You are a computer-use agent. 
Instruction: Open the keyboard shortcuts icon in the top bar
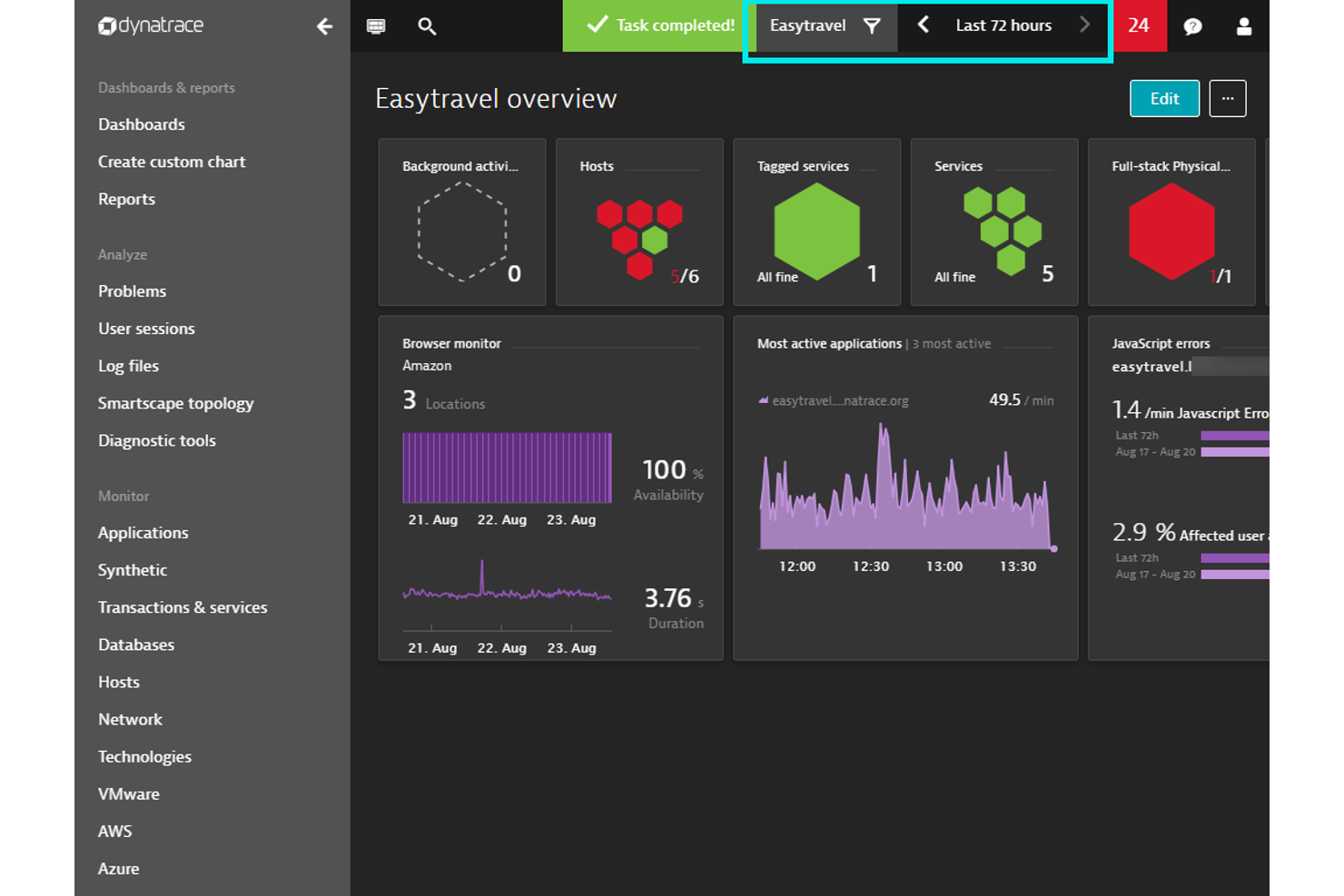(x=376, y=25)
